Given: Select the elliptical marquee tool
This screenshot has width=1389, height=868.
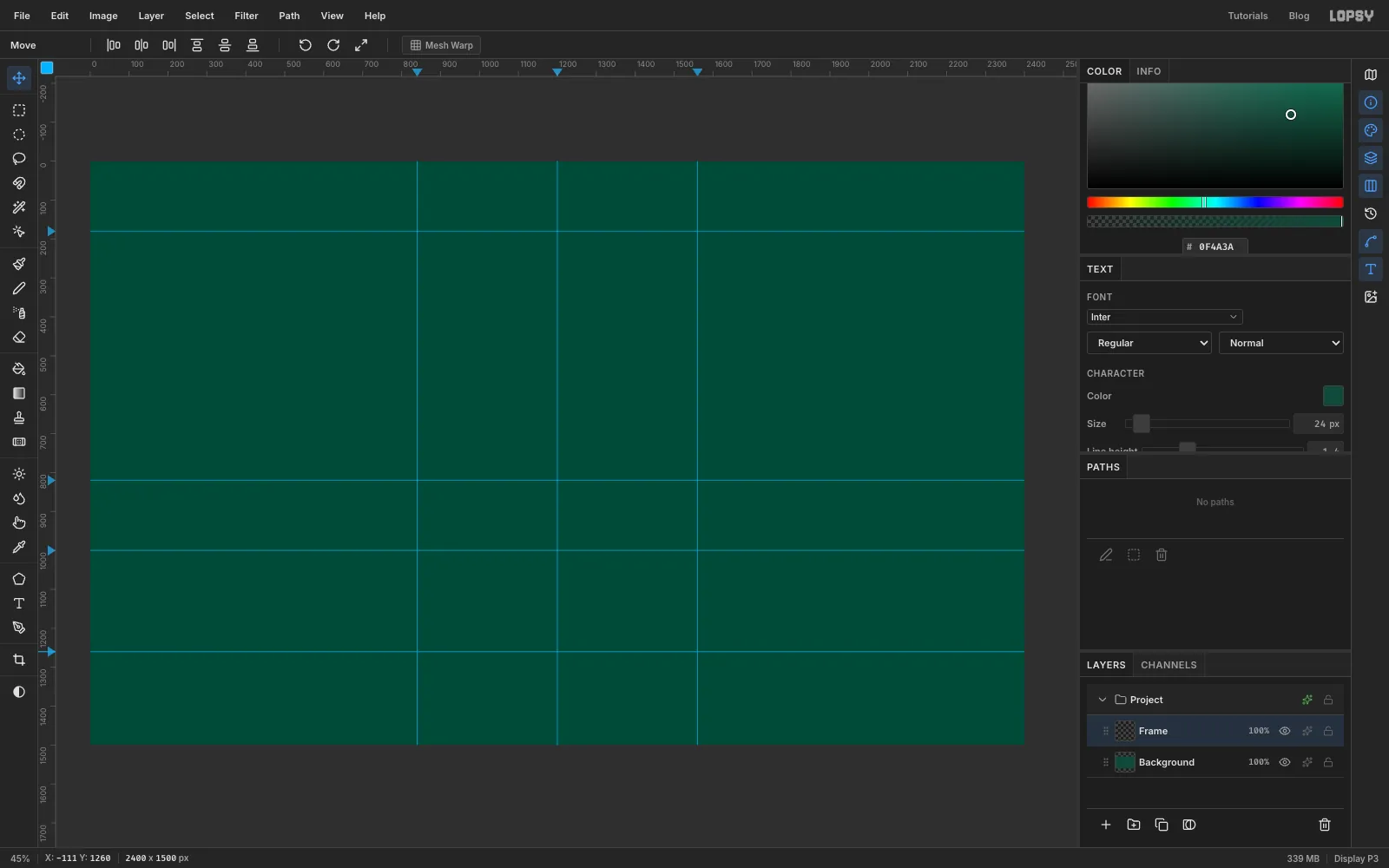Looking at the screenshot, I should pos(19,135).
